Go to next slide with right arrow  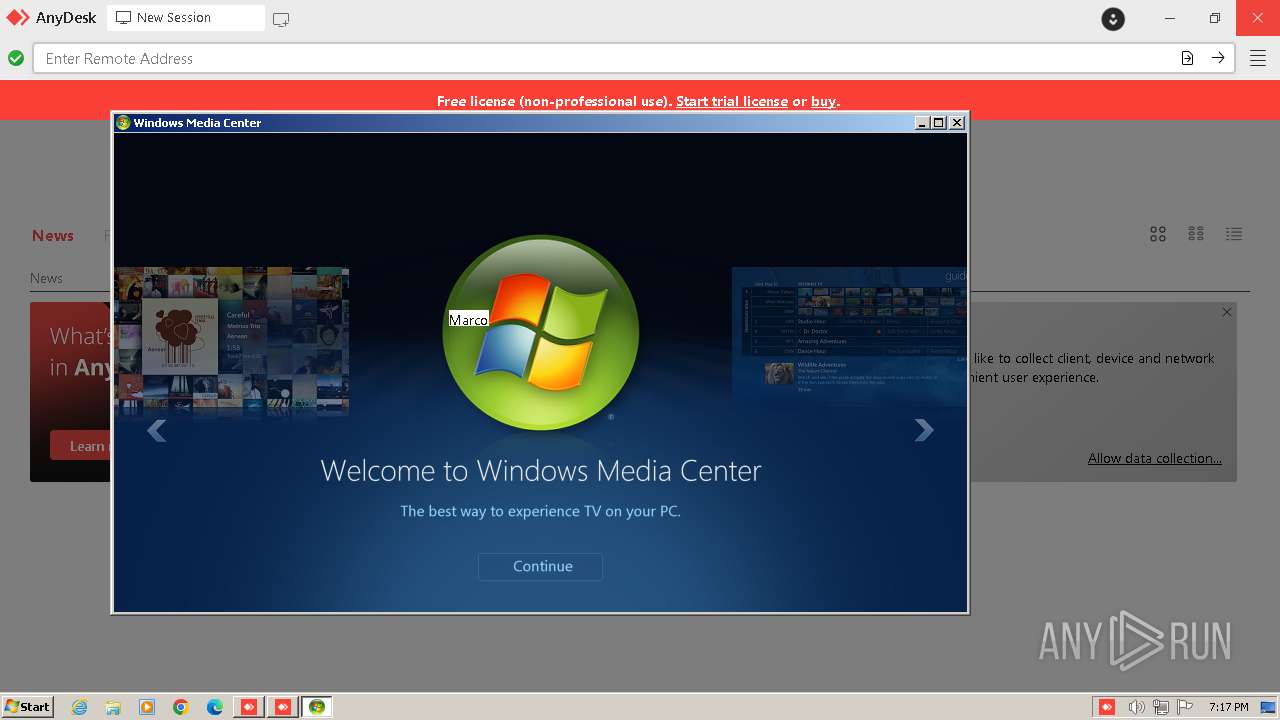point(924,430)
